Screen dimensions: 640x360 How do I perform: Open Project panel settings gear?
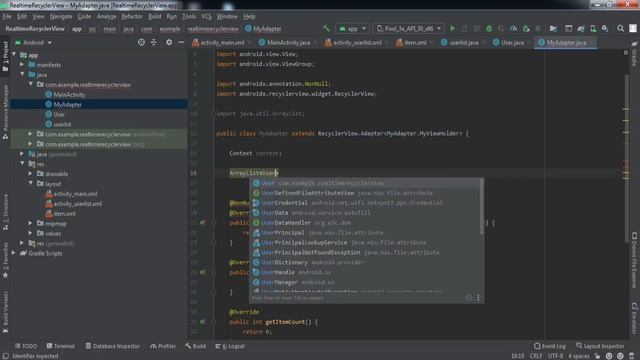[169, 42]
